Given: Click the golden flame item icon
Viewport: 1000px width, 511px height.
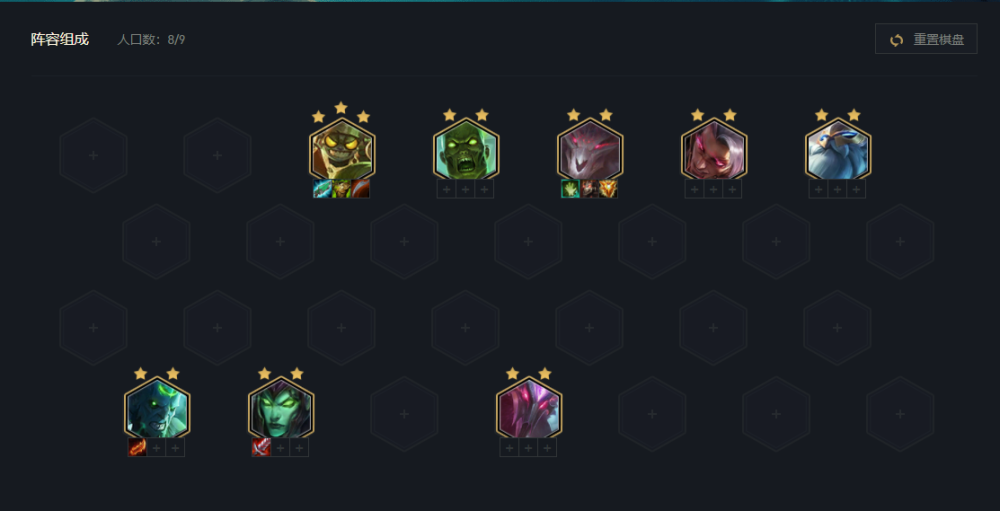Looking at the screenshot, I should [x=608, y=189].
